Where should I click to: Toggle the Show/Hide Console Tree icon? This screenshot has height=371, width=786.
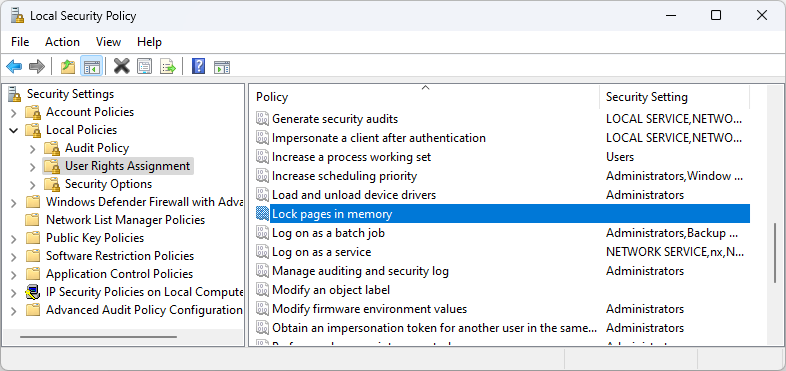coord(92,66)
